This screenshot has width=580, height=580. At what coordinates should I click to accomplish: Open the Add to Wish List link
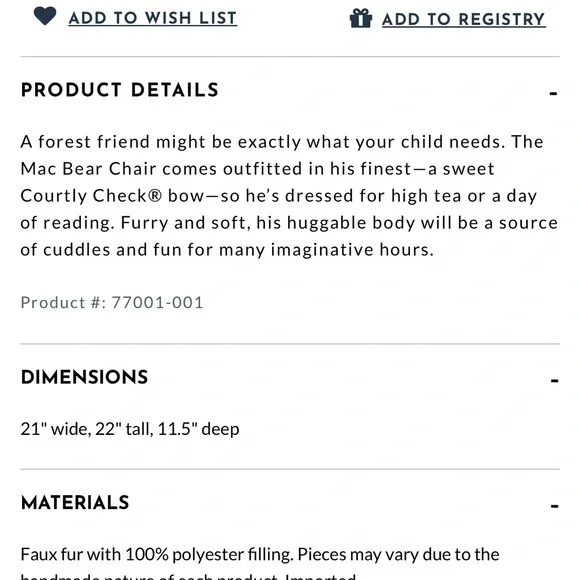[x=153, y=18]
